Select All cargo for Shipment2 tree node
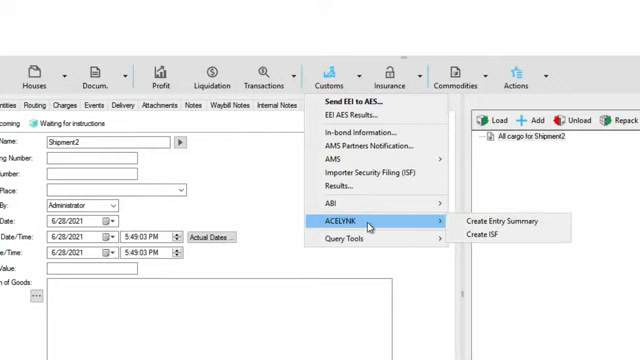This screenshot has width=640, height=360. click(x=531, y=136)
